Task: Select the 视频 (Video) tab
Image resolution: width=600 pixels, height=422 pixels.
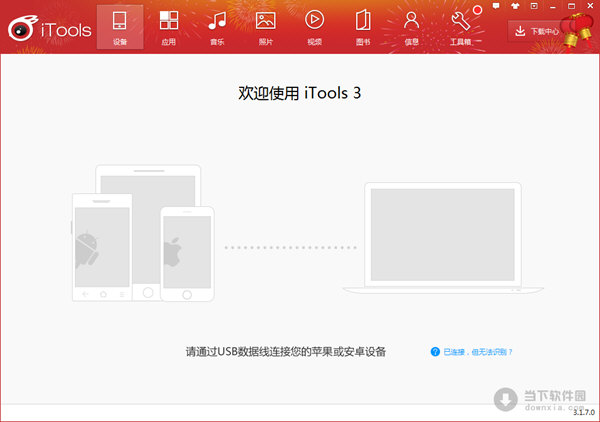Action: pyautogui.click(x=315, y=27)
